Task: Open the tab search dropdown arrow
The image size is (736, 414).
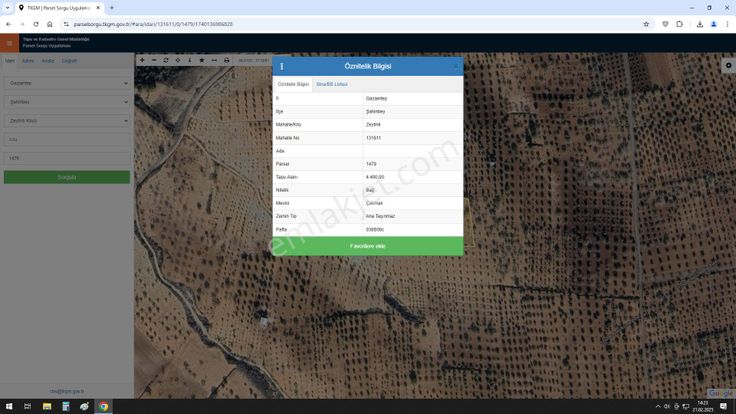Action: click(x=8, y=8)
